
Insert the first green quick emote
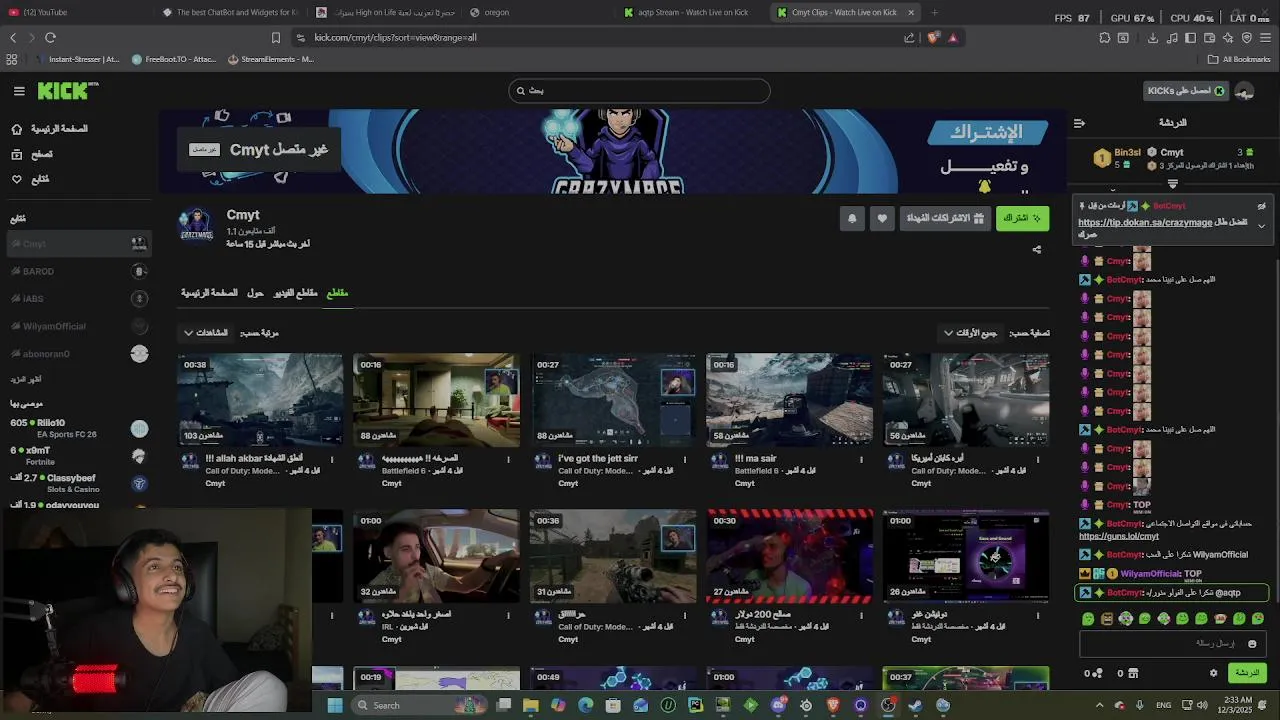pos(1088,619)
